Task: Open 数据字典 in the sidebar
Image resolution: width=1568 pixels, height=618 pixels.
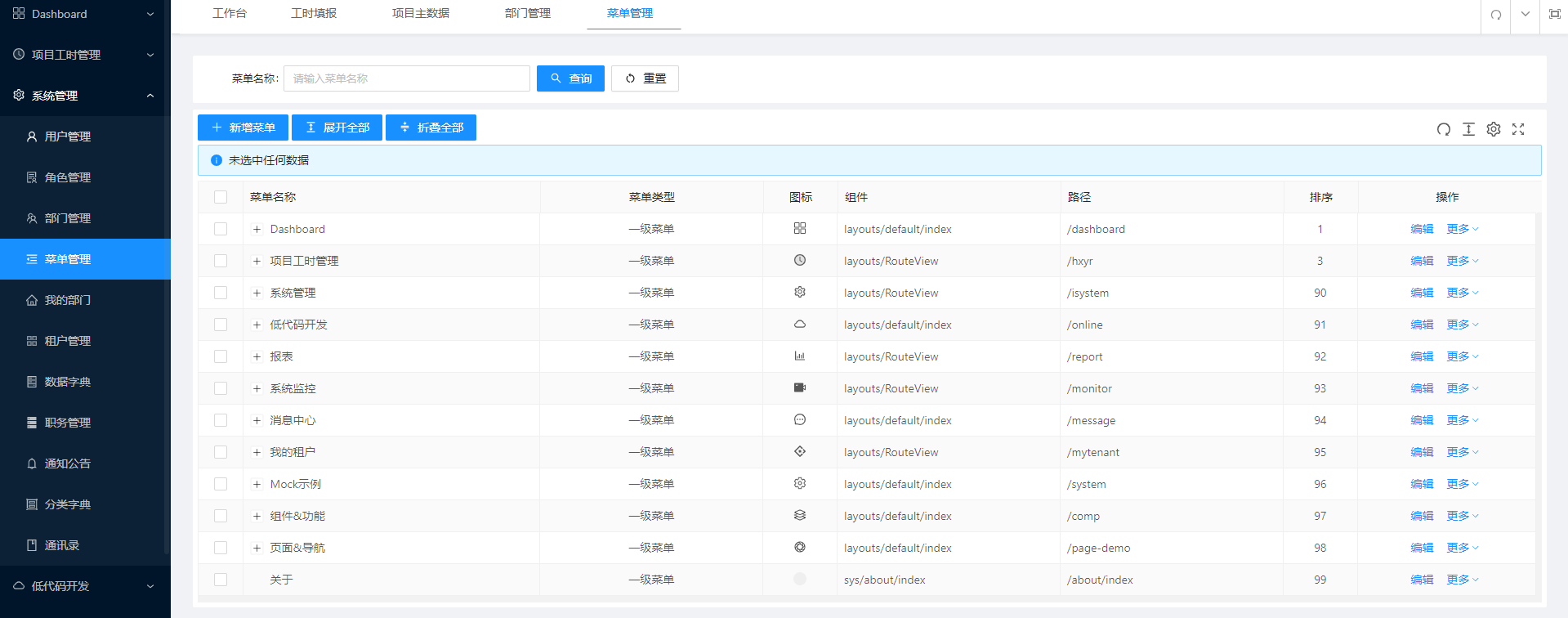Action: click(85, 382)
